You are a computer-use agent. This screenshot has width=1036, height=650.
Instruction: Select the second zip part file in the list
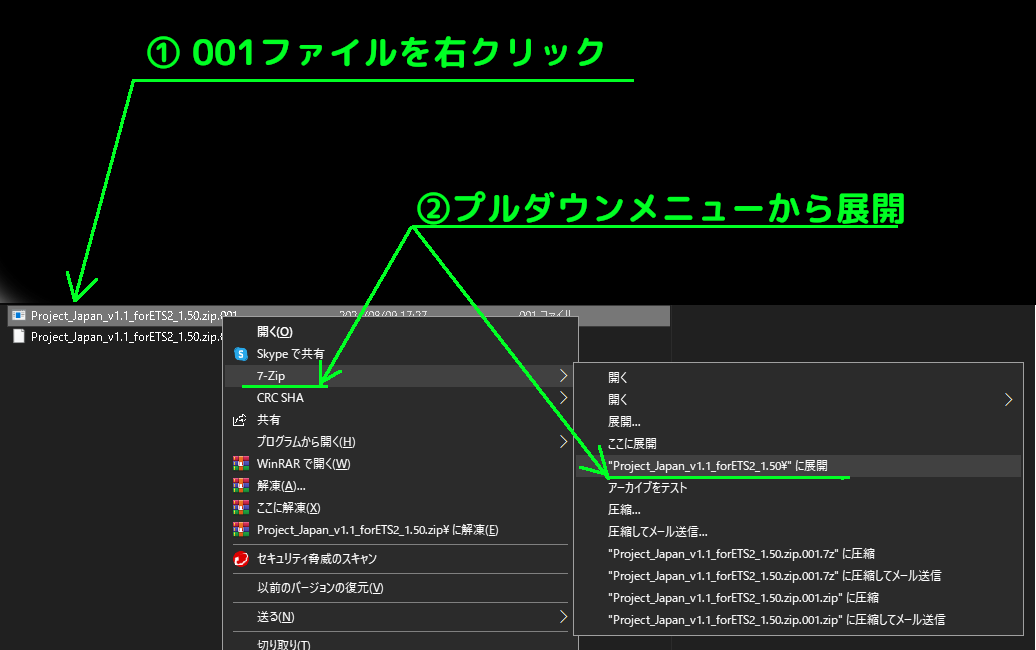coord(120,337)
